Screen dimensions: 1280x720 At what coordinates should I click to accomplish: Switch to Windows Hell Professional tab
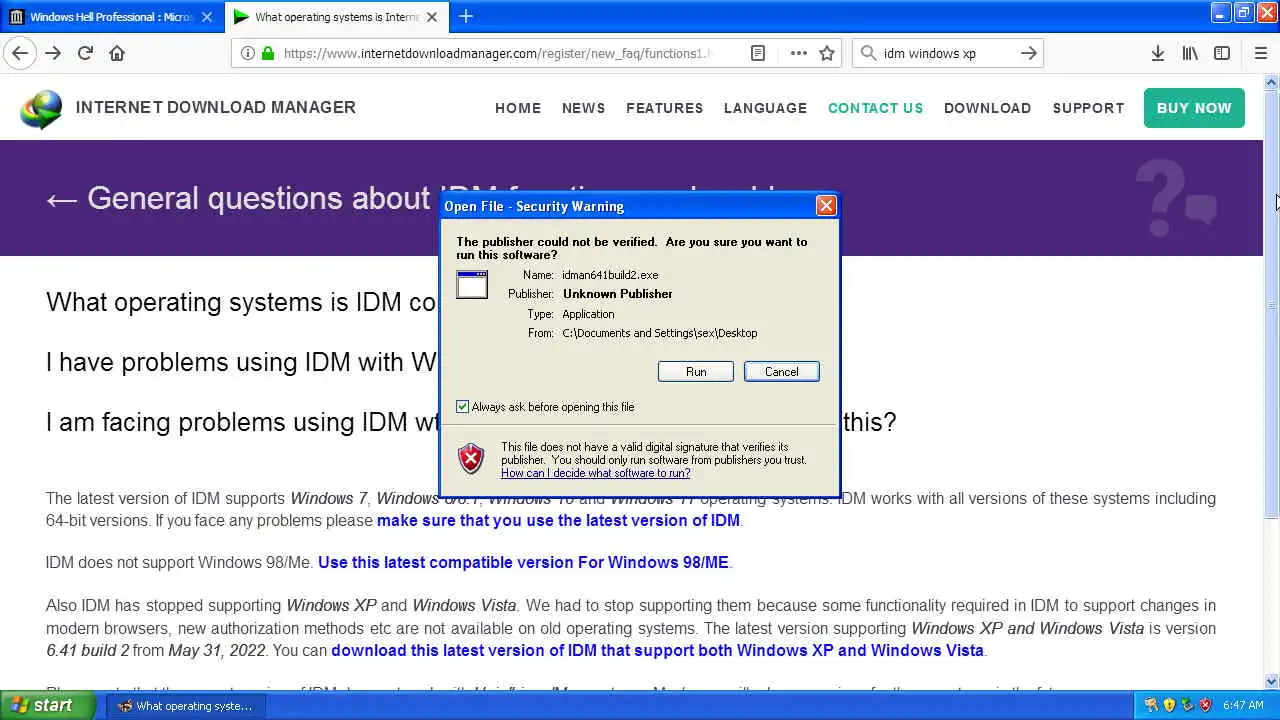click(x=112, y=17)
